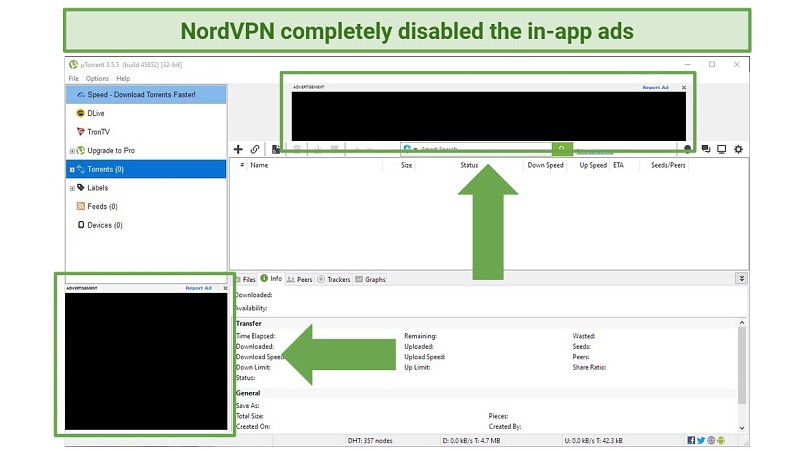Image resolution: width=806 pixels, height=453 pixels.
Task: Click the Facebook icon in status bar
Action: [x=691, y=440]
